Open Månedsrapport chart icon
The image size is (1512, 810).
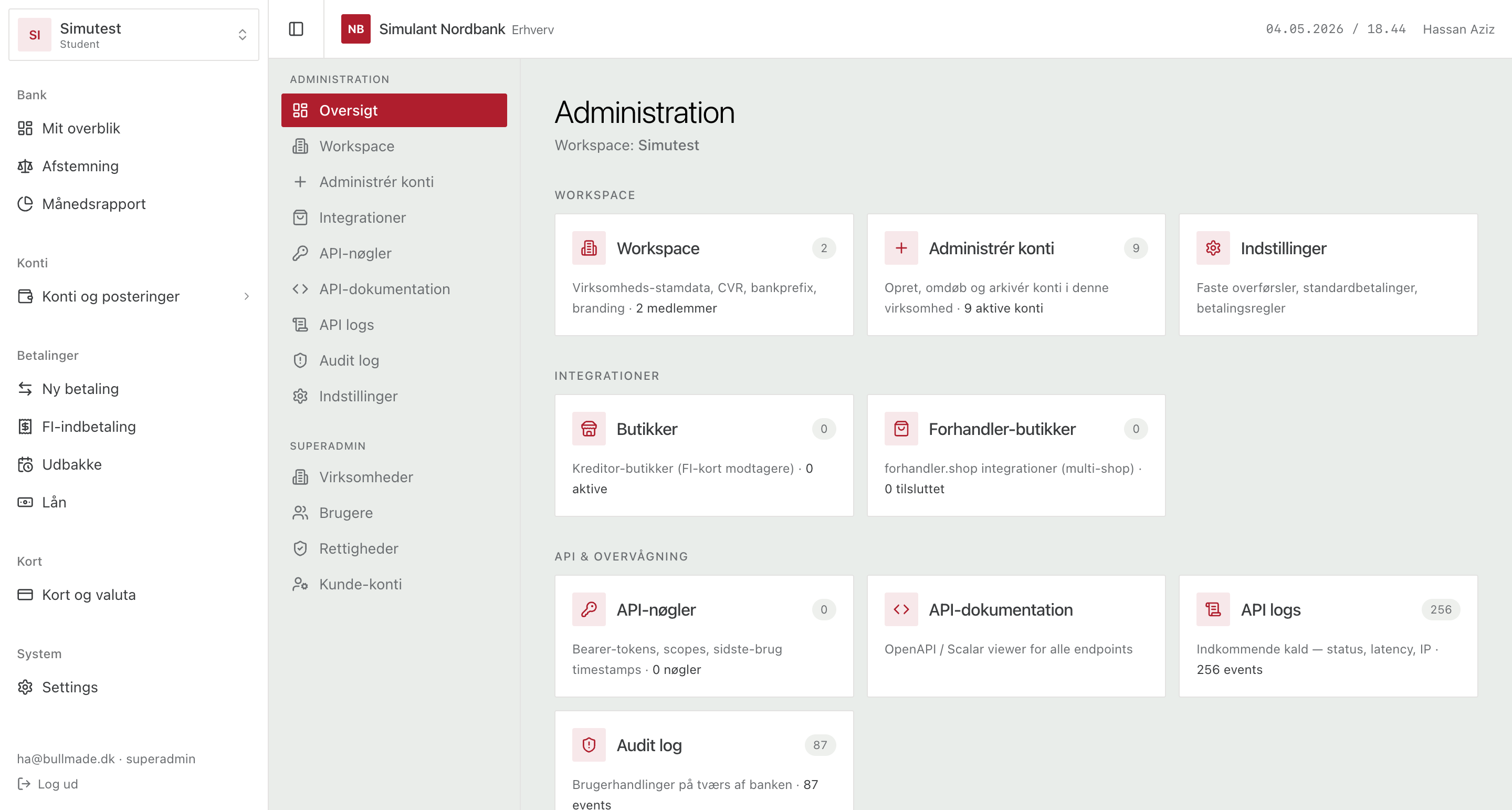pyautogui.click(x=25, y=204)
